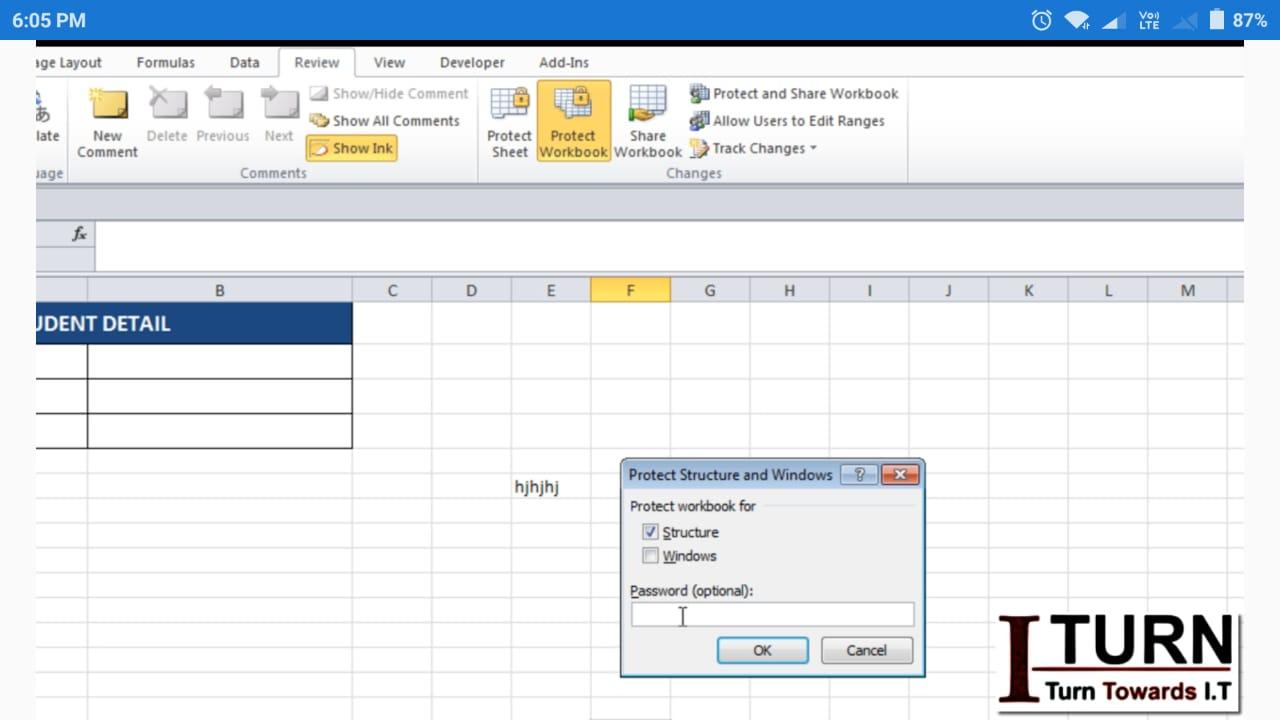Switch to the Data tab
This screenshot has height=720, width=1280.
point(244,62)
